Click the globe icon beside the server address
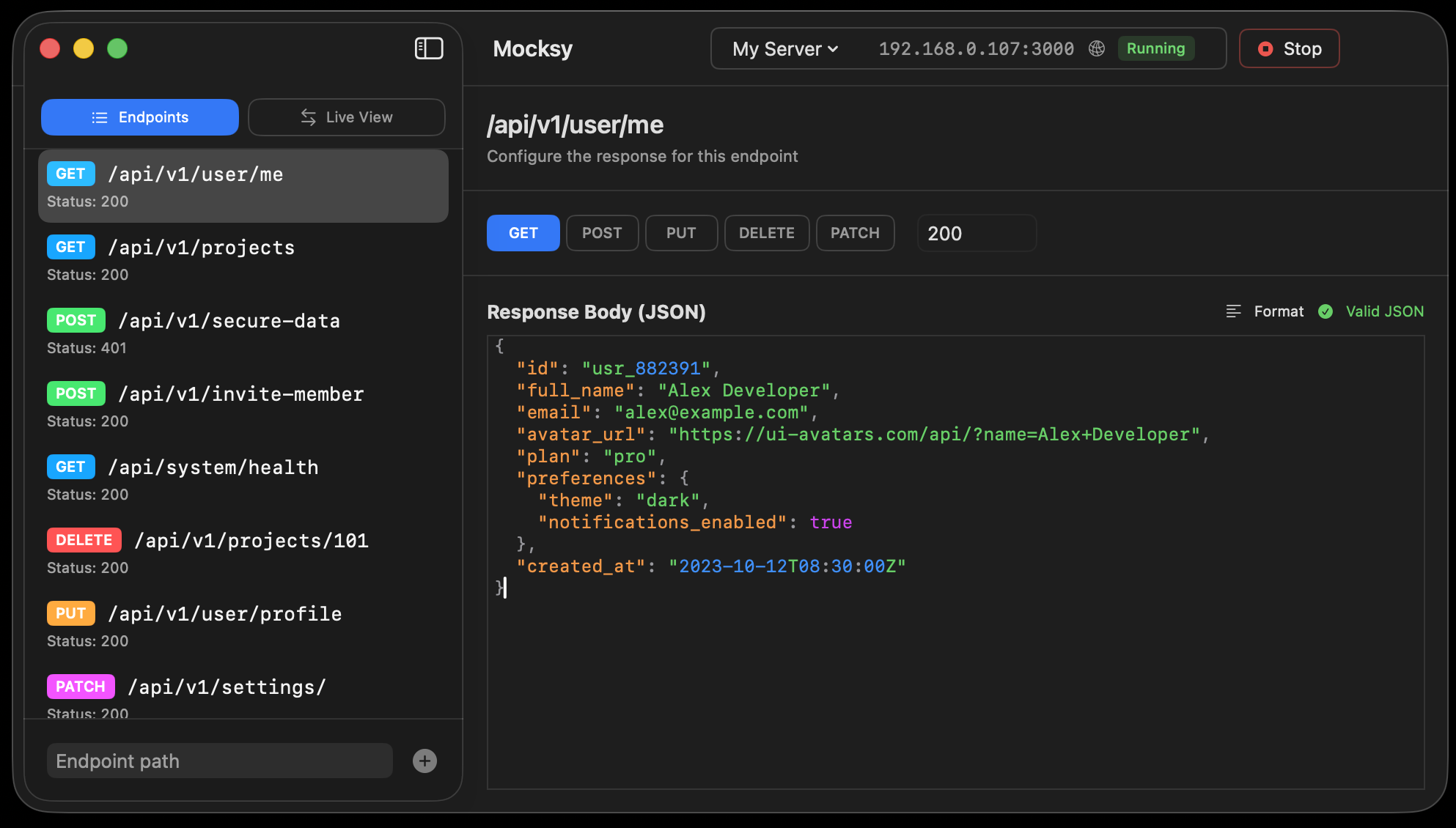Image resolution: width=1456 pixels, height=828 pixels. pos(1096,48)
